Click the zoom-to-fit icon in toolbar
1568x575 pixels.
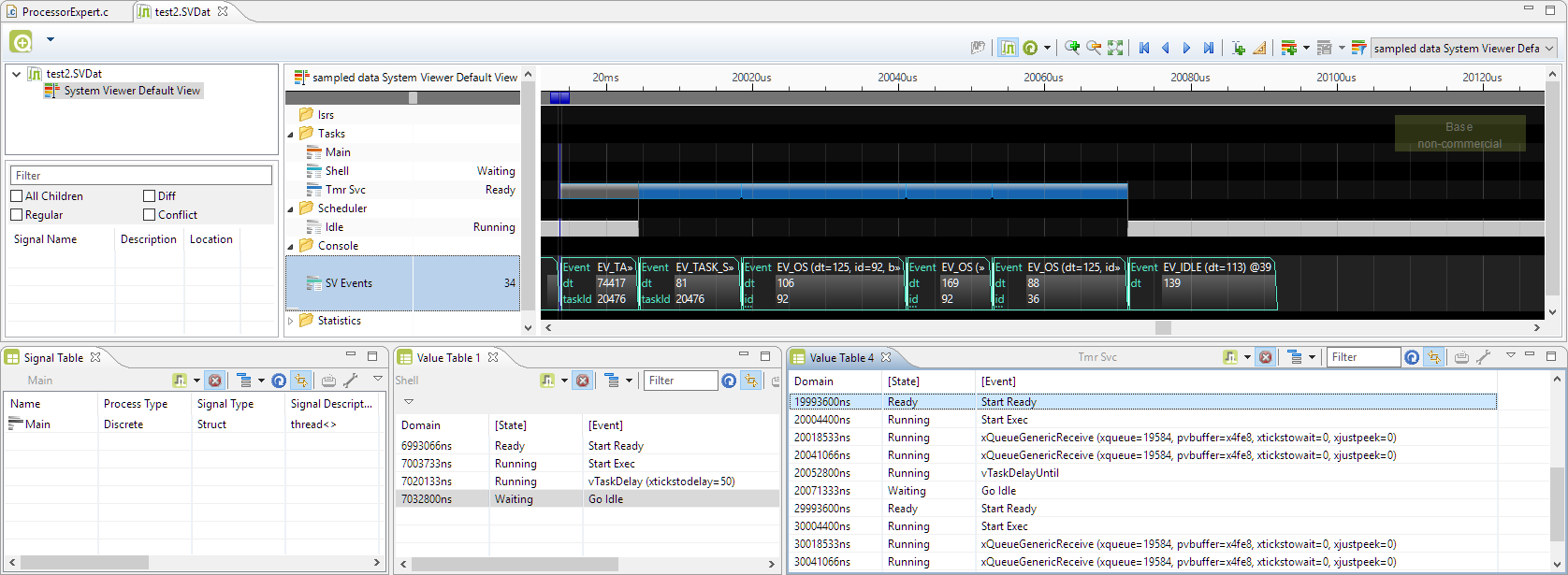pyautogui.click(x=1115, y=48)
